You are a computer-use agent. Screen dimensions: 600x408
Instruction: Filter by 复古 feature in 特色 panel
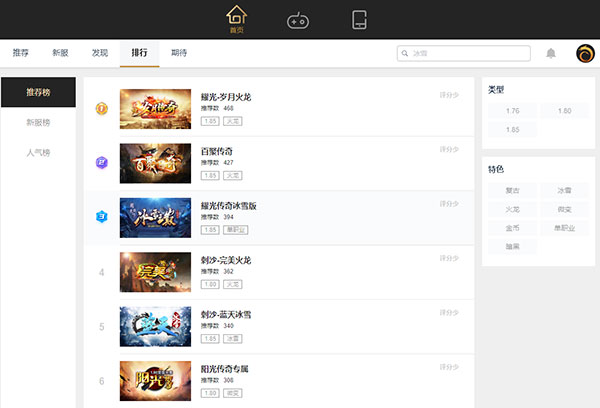point(512,191)
